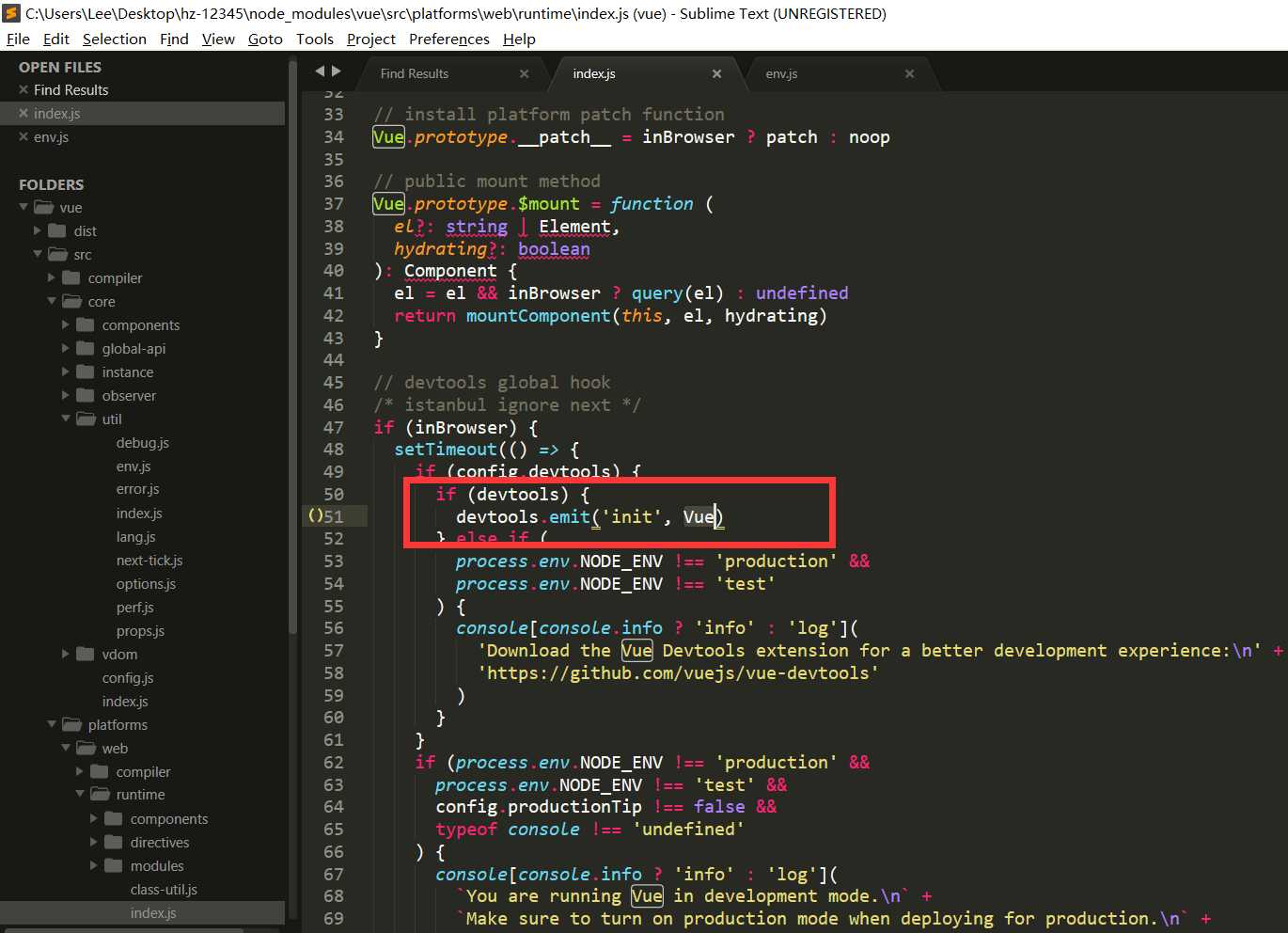Collapse the util folder arrow
The width and height of the screenshot is (1288, 933).
(66, 419)
